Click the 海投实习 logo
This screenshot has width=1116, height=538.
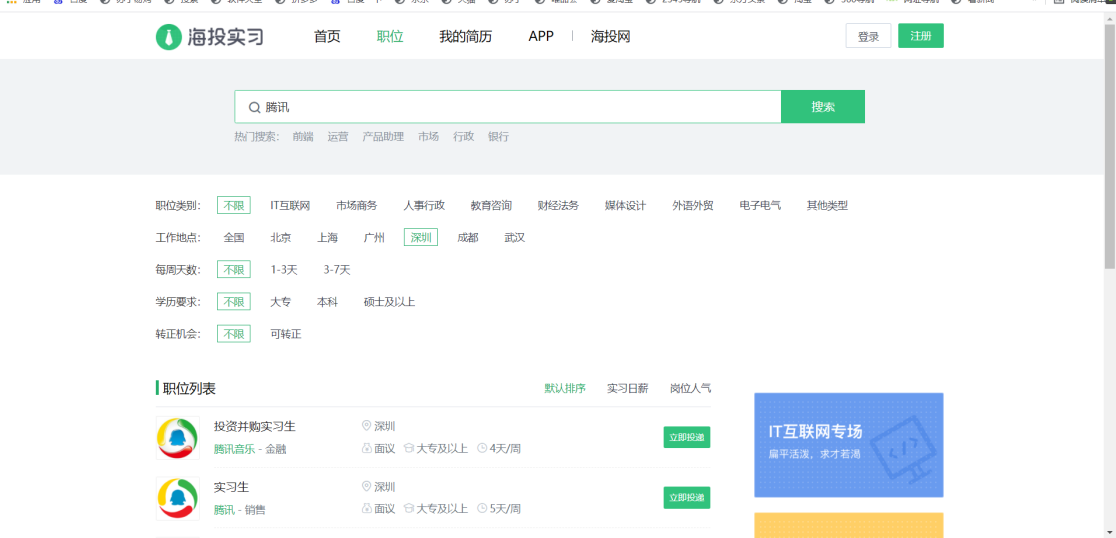pyautogui.click(x=210, y=37)
